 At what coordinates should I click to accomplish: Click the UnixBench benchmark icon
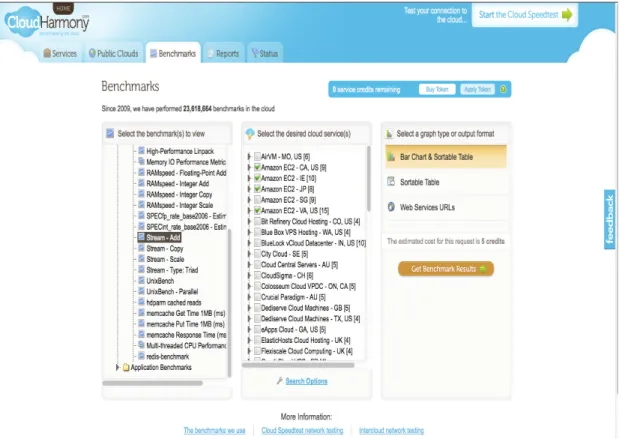(x=141, y=280)
